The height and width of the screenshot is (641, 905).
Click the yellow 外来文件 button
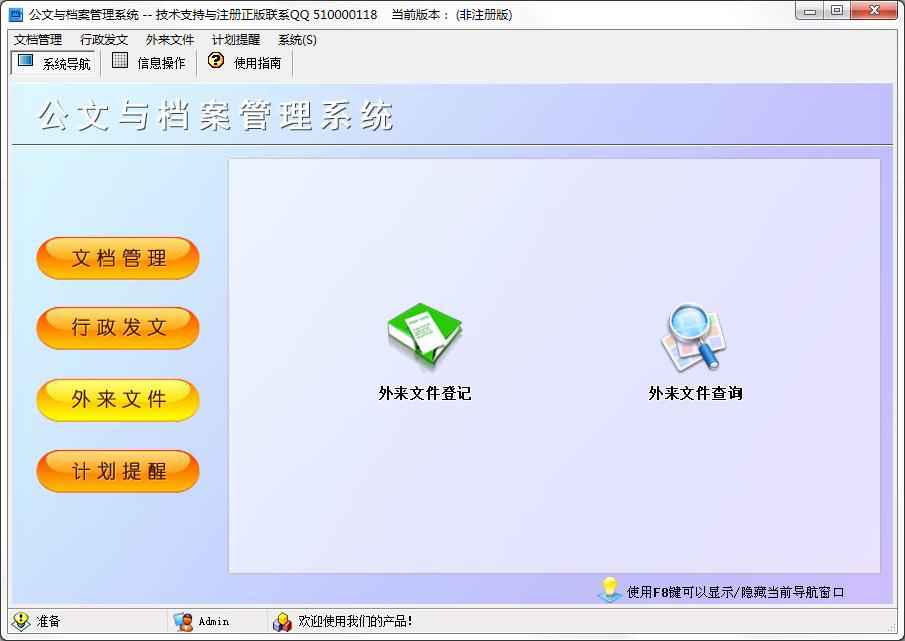118,399
